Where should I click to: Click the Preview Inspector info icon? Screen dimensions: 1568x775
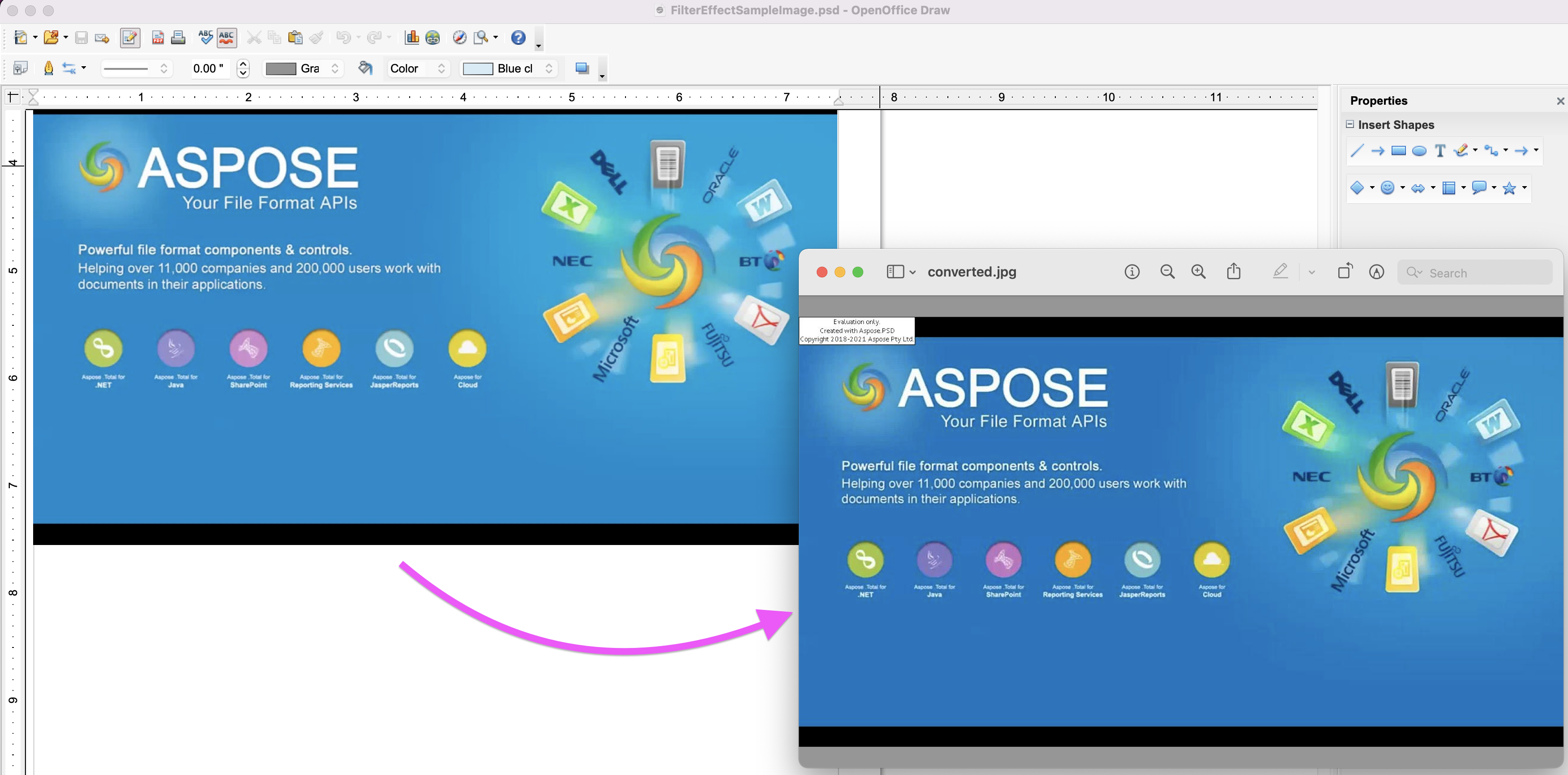(1131, 272)
